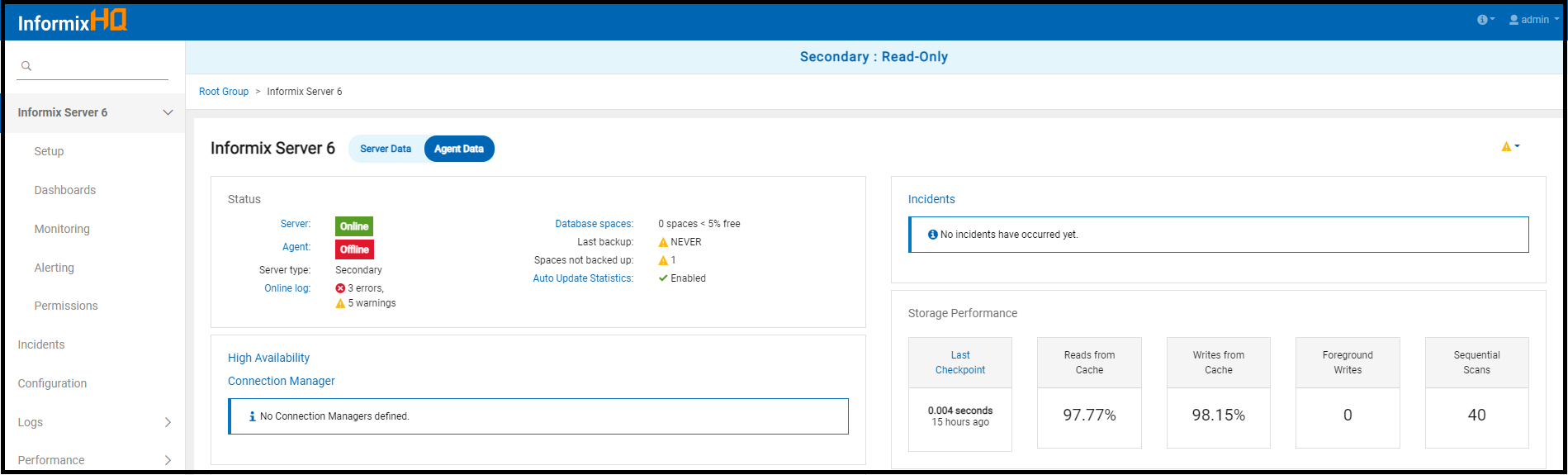Screen dimensions: 1568x475
Task: Collapse the Informix Server 6 sidebar section
Action: [x=168, y=112]
